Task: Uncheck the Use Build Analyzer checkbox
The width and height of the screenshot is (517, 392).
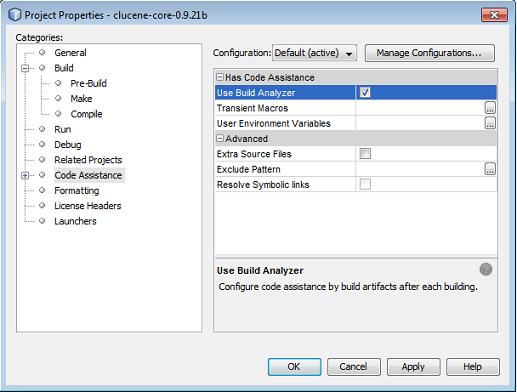Action: point(365,92)
